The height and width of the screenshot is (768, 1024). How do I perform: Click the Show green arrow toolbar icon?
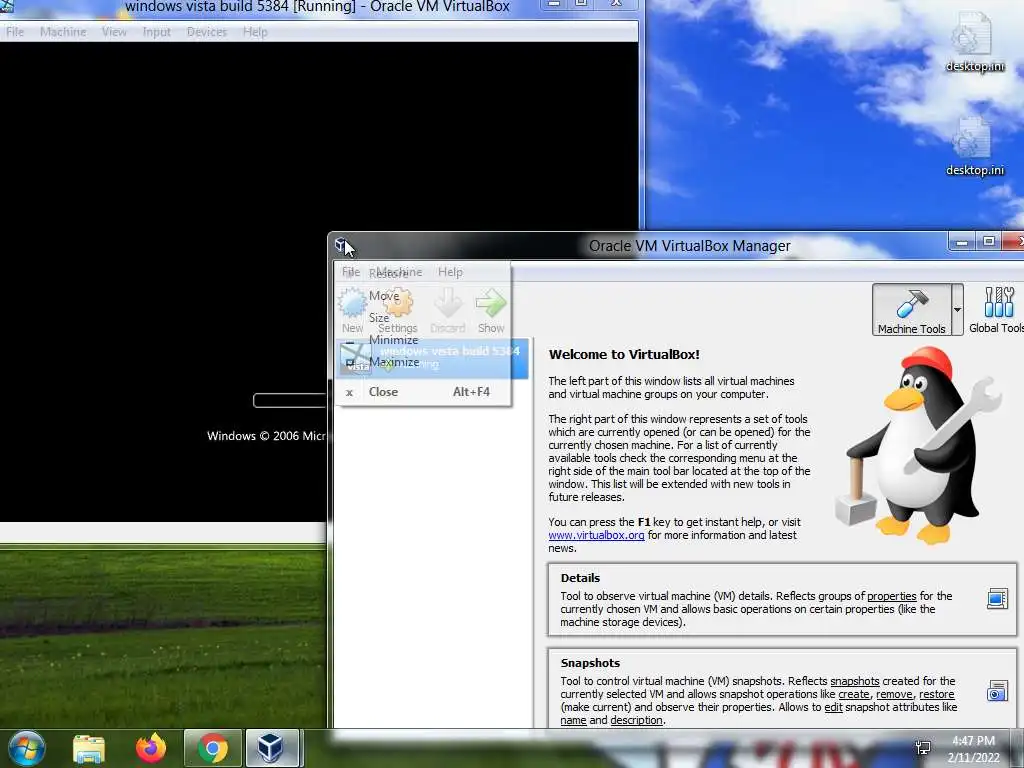tap(490, 311)
